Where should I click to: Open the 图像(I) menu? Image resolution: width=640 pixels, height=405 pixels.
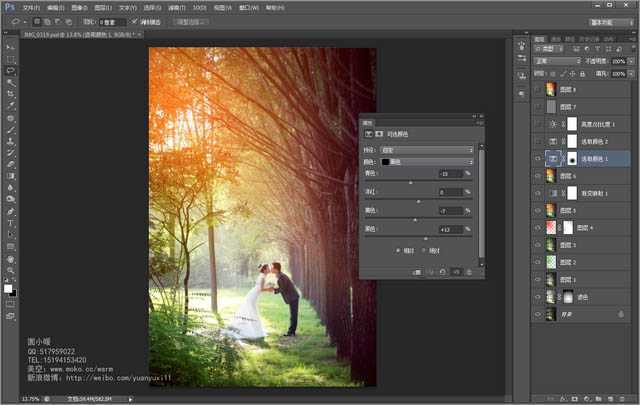79,7
